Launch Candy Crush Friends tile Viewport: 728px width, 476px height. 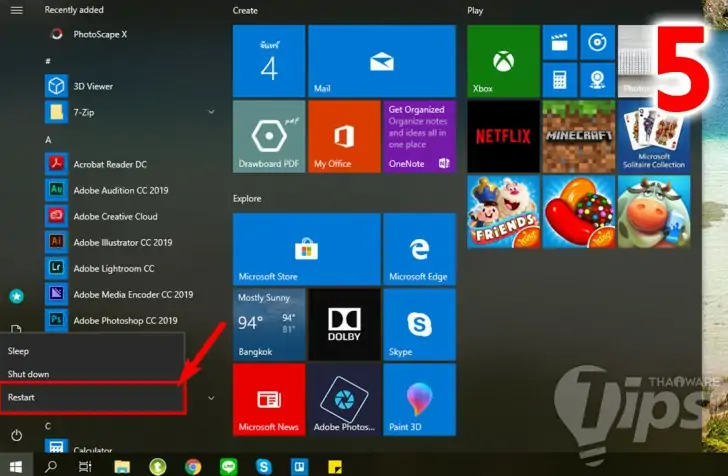[503, 212]
